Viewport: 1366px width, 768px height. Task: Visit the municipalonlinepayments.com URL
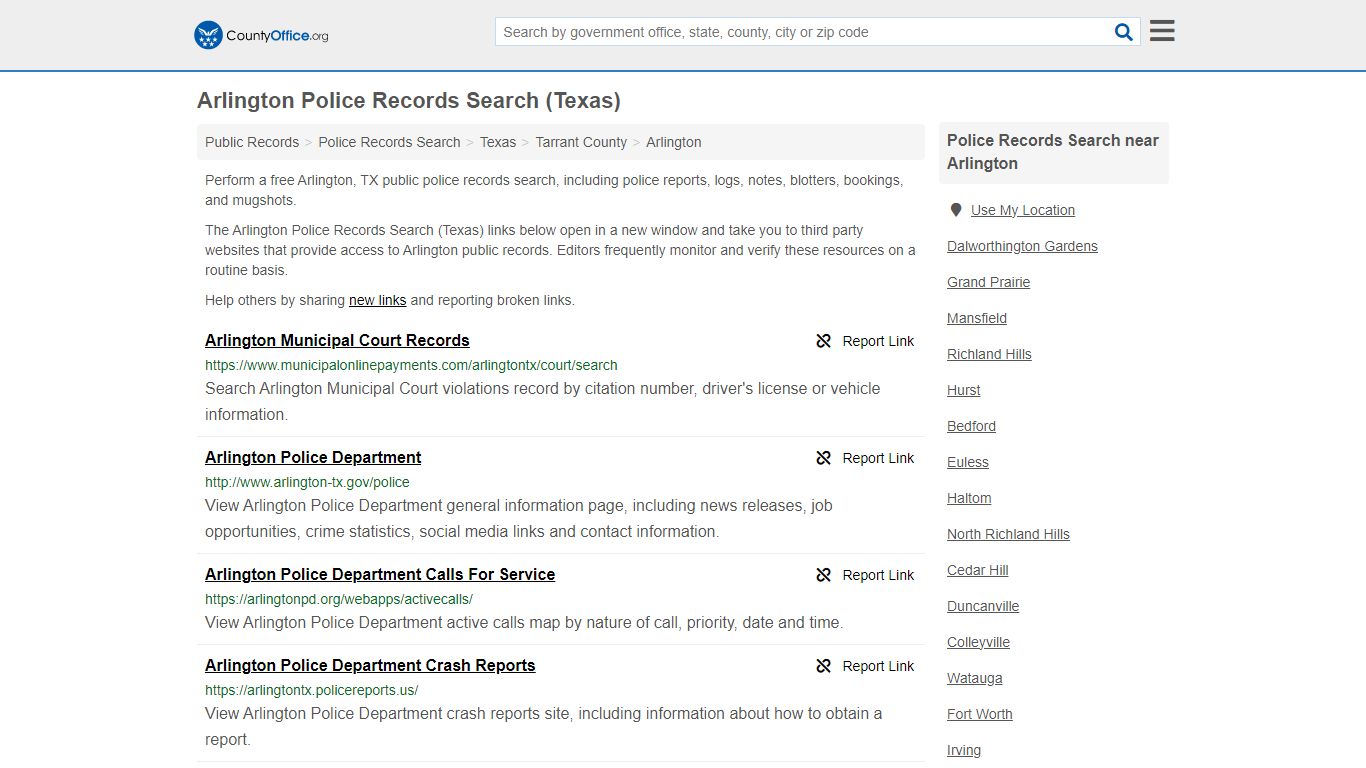coord(411,365)
